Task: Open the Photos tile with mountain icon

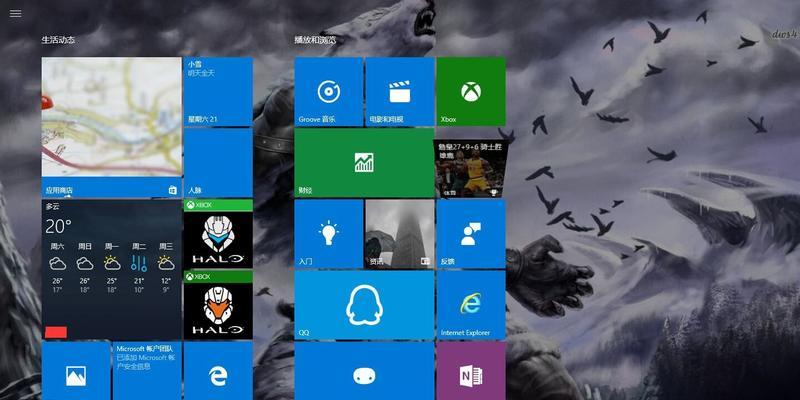Action: 76,371
